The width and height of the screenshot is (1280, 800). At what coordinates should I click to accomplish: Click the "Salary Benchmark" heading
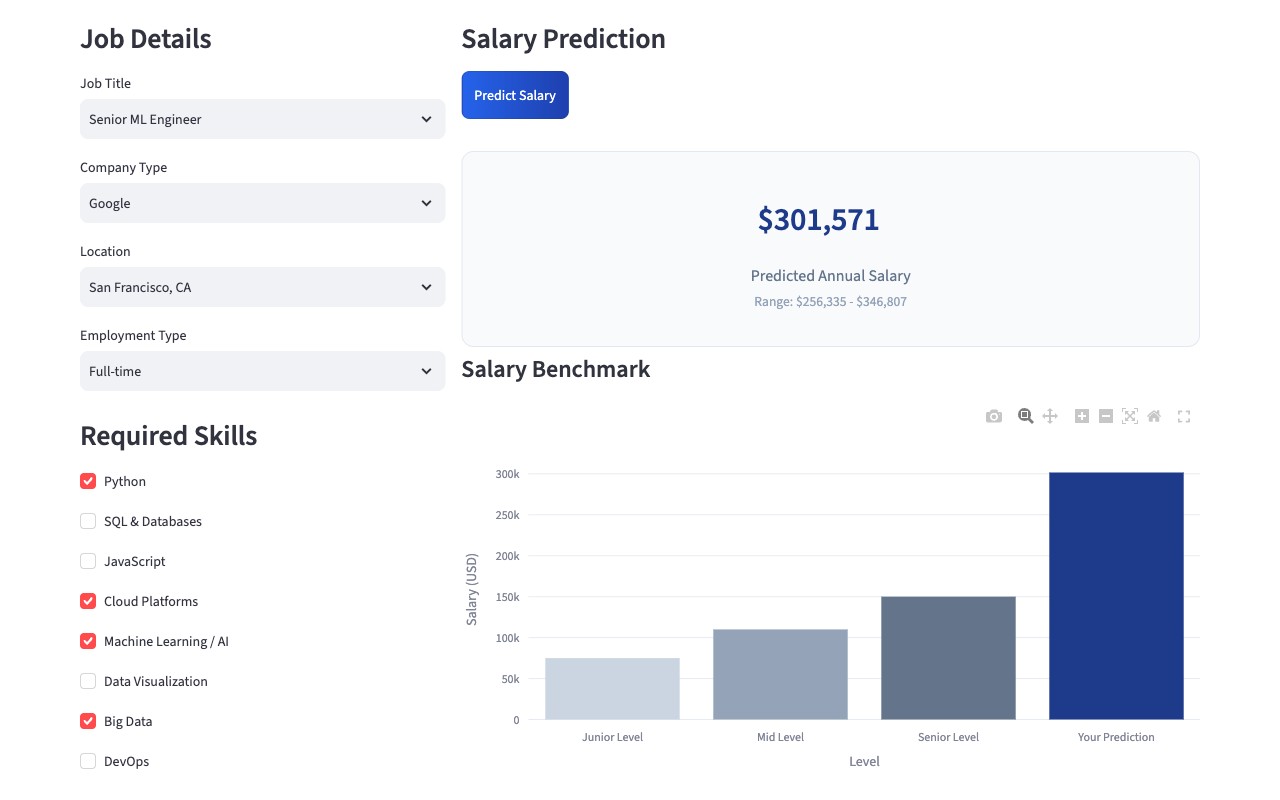pyautogui.click(x=556, y=369)
